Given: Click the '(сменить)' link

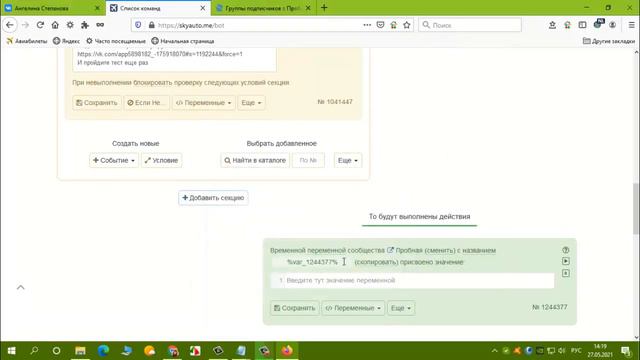Looking at the screenshot, I should click(x=440, y=250).
